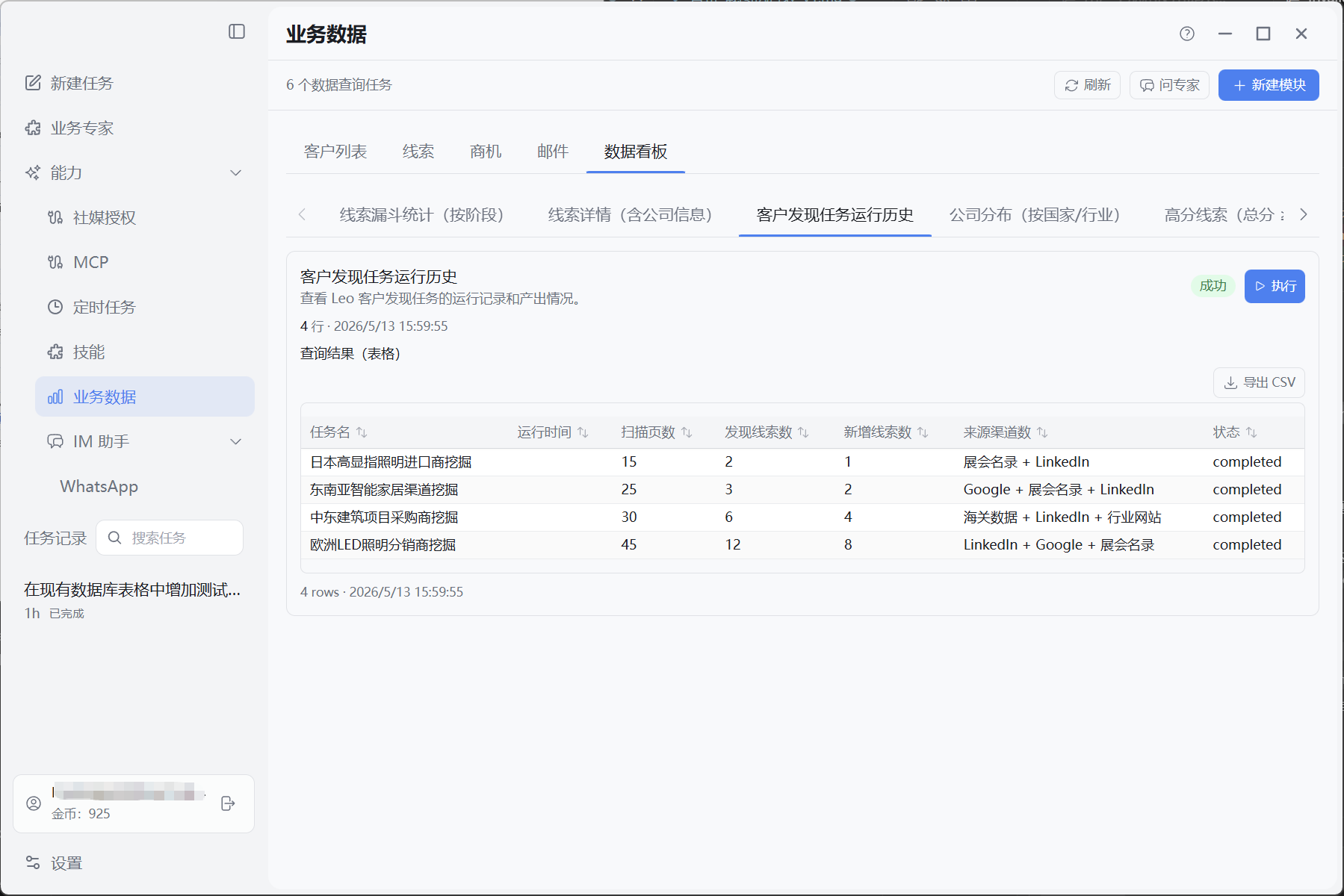The height and width of the screenshot is (896, 1344).
Task: Sort the table by 状态 column
Action: [x=1251, y=432]
